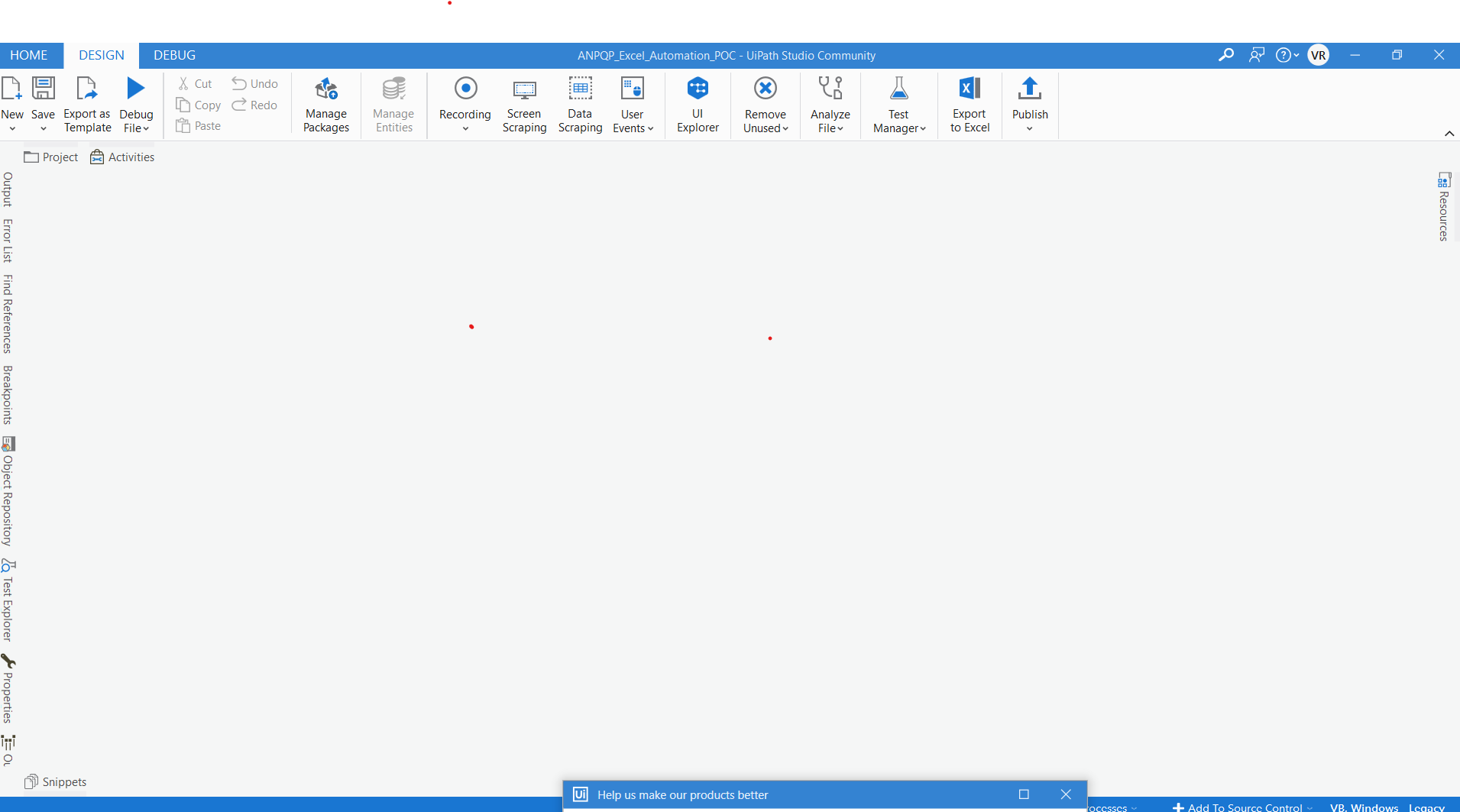The width and height of the screenshot is (1460, 812).
Task: Click the Undo button
Action: (x=254, y=83)
